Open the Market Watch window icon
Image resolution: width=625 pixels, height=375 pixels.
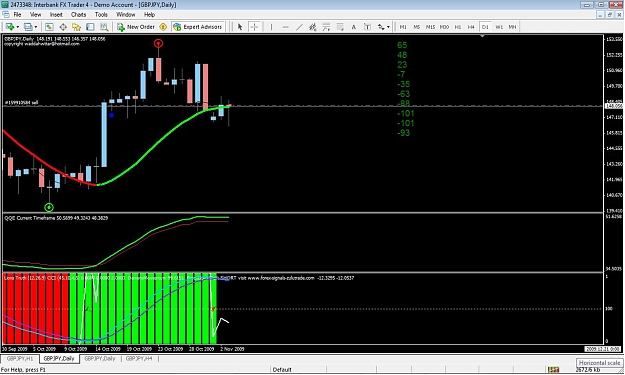49,27
